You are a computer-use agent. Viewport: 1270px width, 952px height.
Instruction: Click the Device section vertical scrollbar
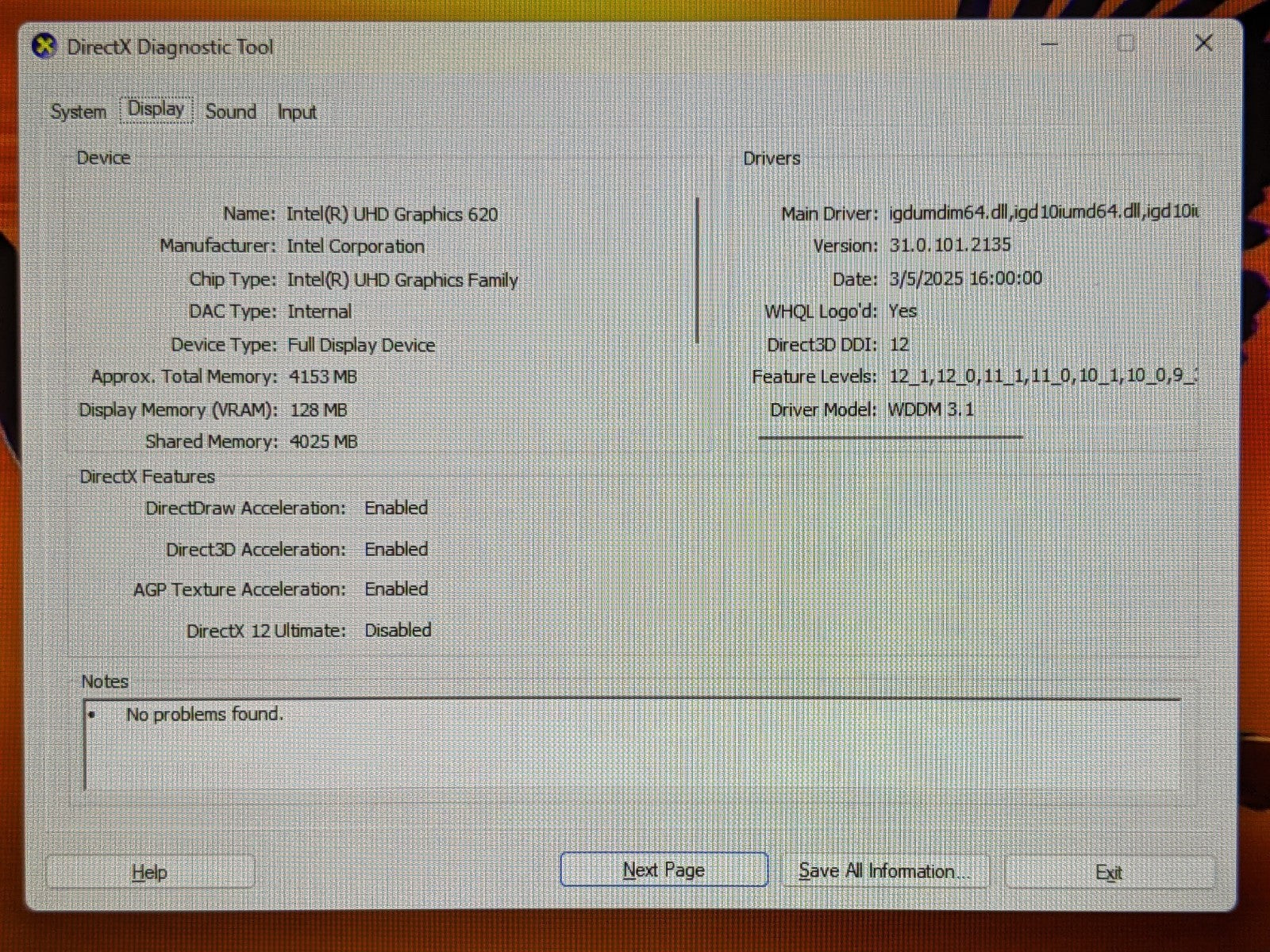(x=697, y=270)
